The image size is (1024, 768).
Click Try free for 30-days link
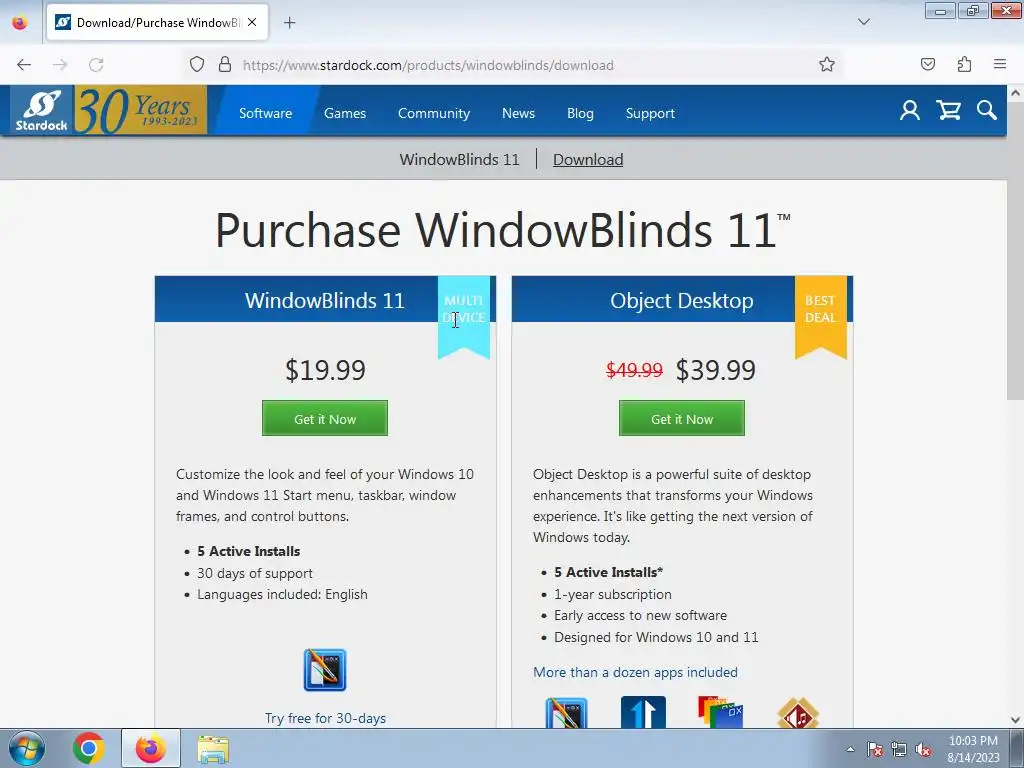tap(325, 718)
